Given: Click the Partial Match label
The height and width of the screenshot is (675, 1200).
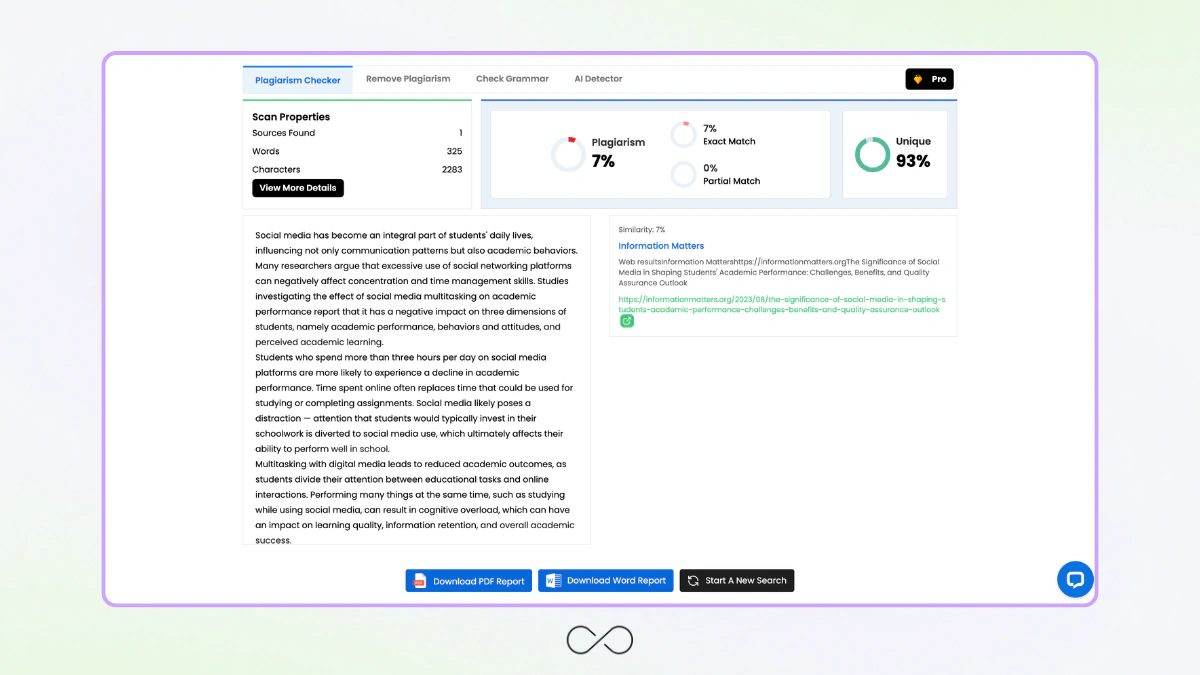Looking at the screenshot, I should point(731,181).
